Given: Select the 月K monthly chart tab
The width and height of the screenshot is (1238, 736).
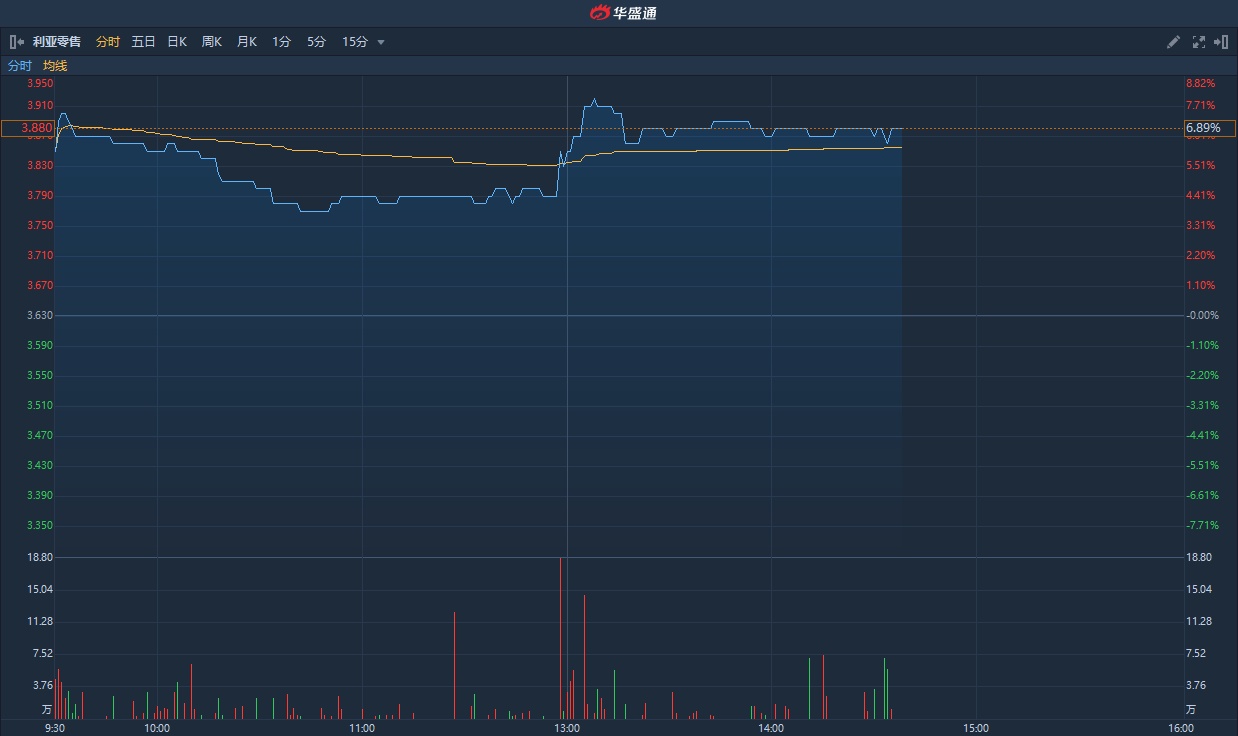Looking at the screenshot, I should (x=247, y=42).
